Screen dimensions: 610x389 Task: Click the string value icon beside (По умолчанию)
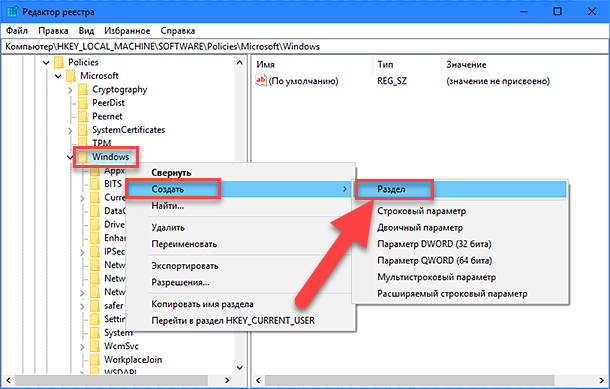[x=261, y=81]
